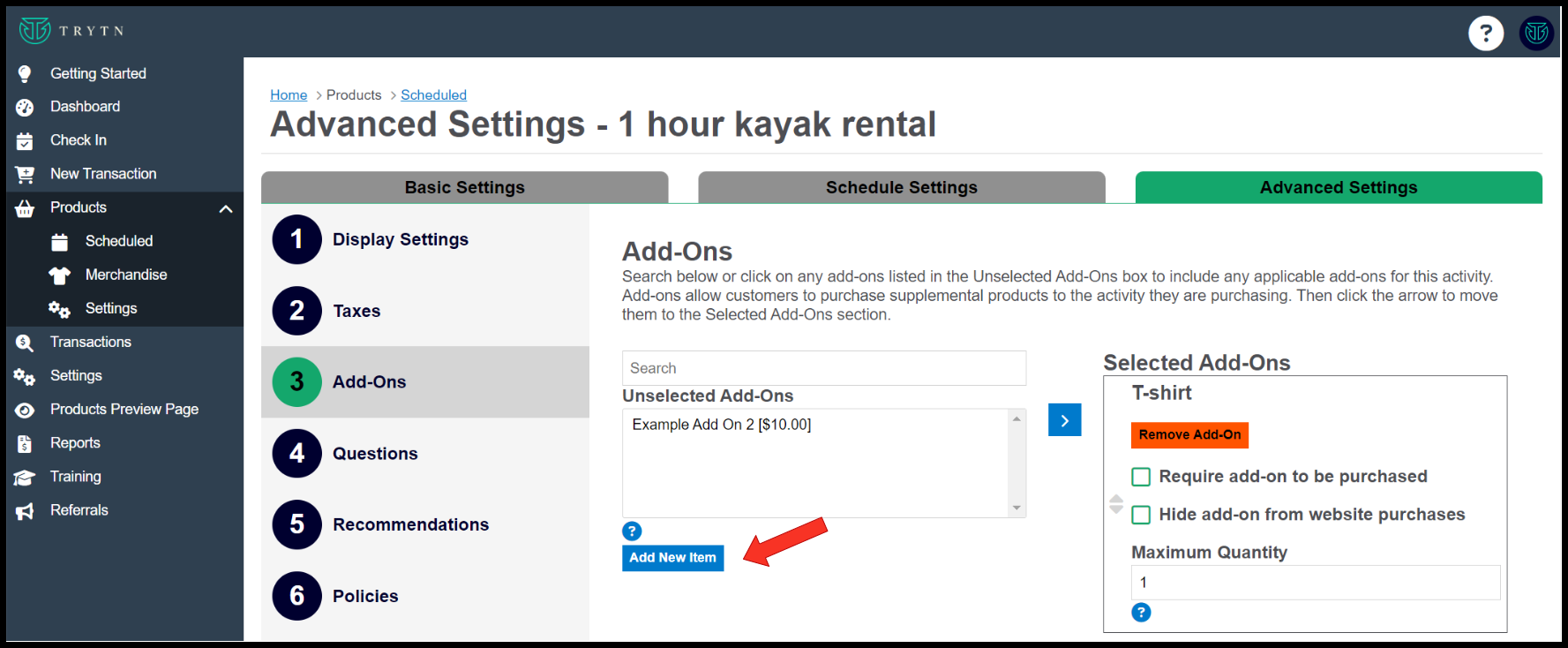
Task: Click the T-shirt selected add-on title
Action: coord(1161,393)
